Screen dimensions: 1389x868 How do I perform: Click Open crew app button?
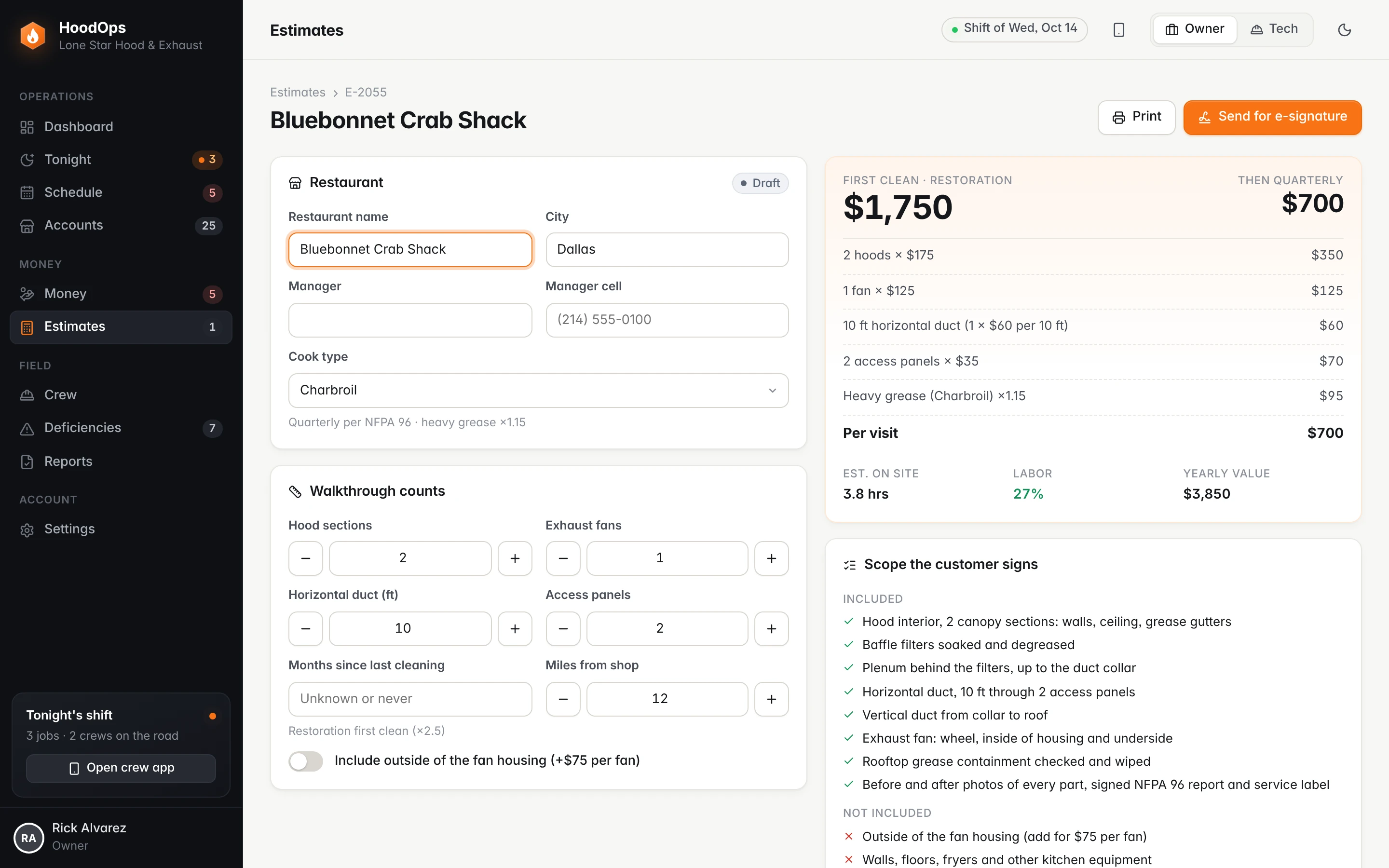click(x=121, y=768)
